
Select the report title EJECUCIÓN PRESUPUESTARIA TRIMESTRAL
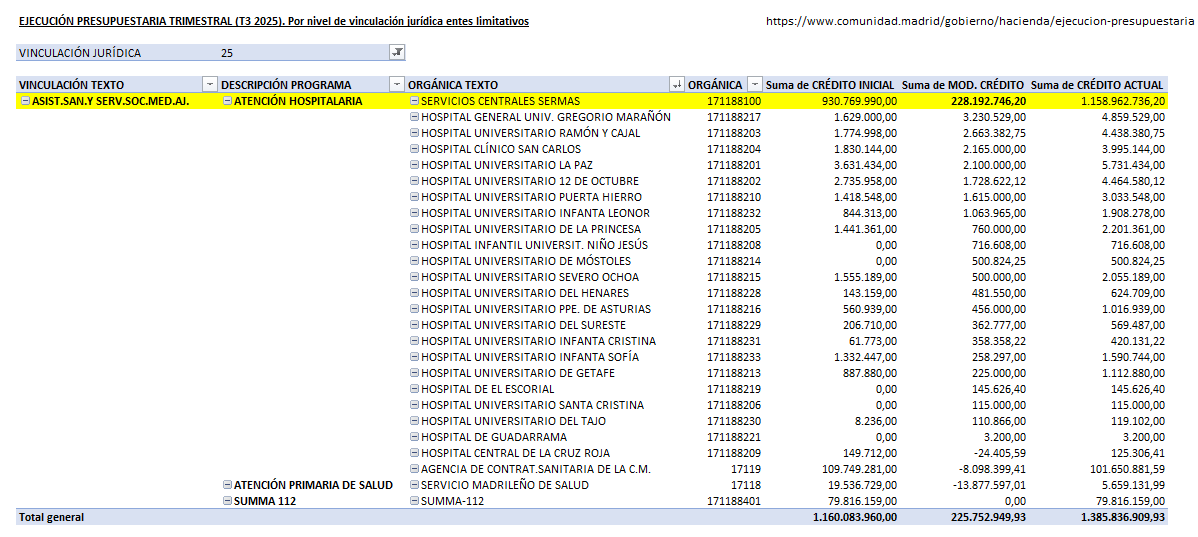tap(274, 21)
